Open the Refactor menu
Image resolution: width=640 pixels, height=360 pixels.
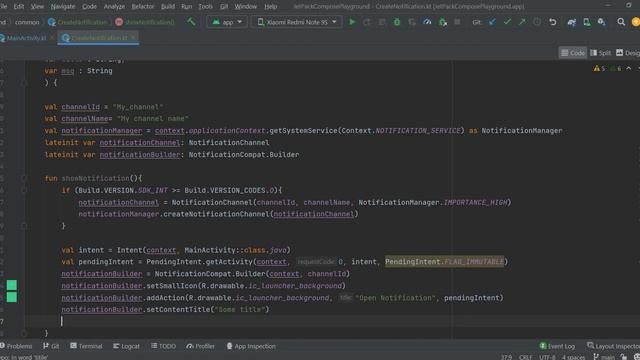click(x=143, y=7)
